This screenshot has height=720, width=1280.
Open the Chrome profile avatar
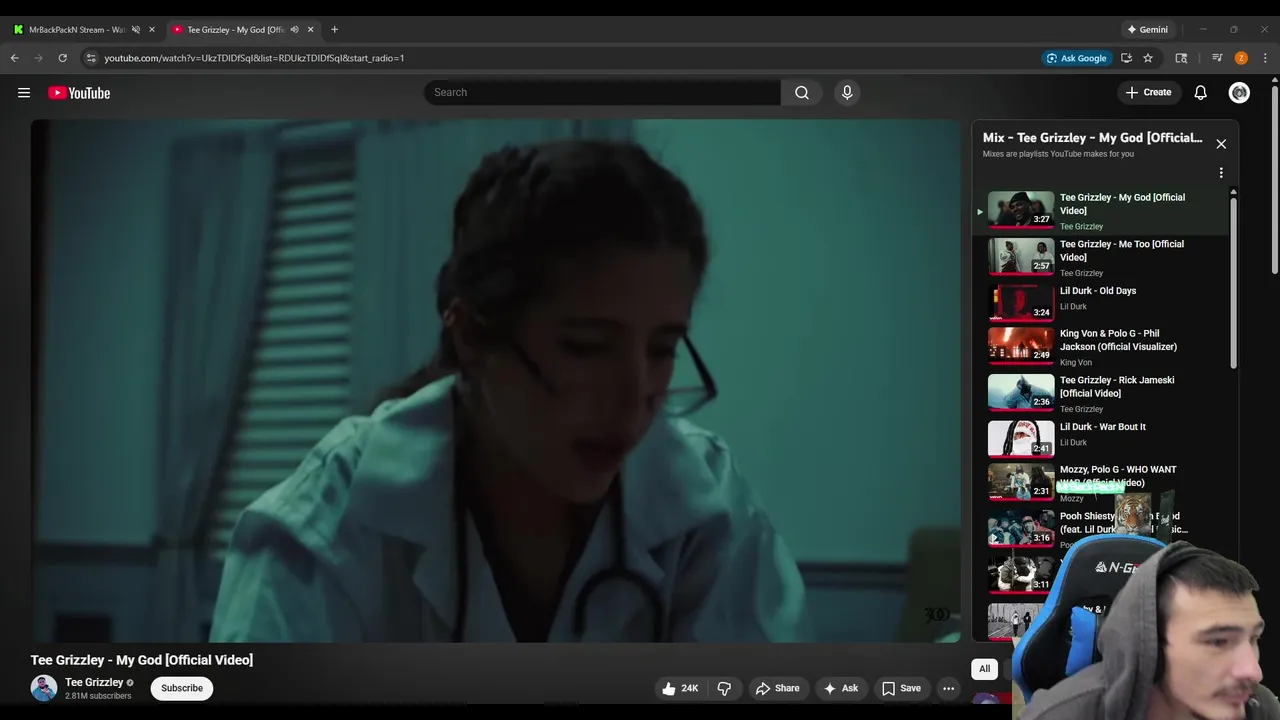coord(1241,58)
